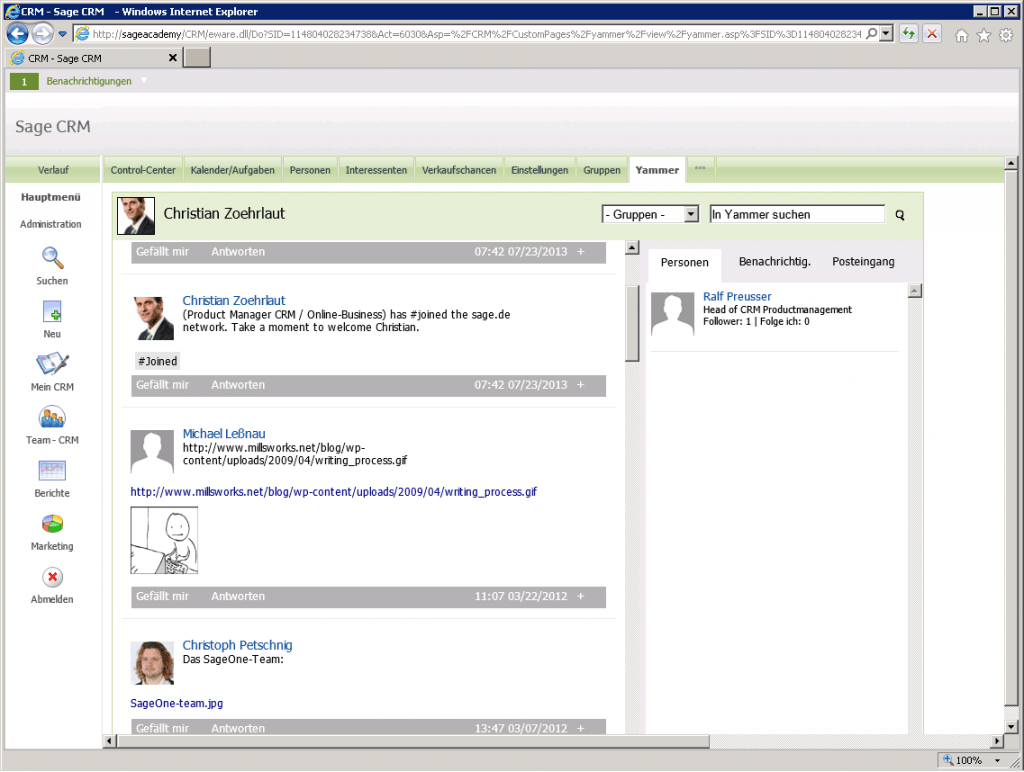The image size is (1024, 772).
Task: Open Ralf Preusser profile link
Action: tap(737, 297)
